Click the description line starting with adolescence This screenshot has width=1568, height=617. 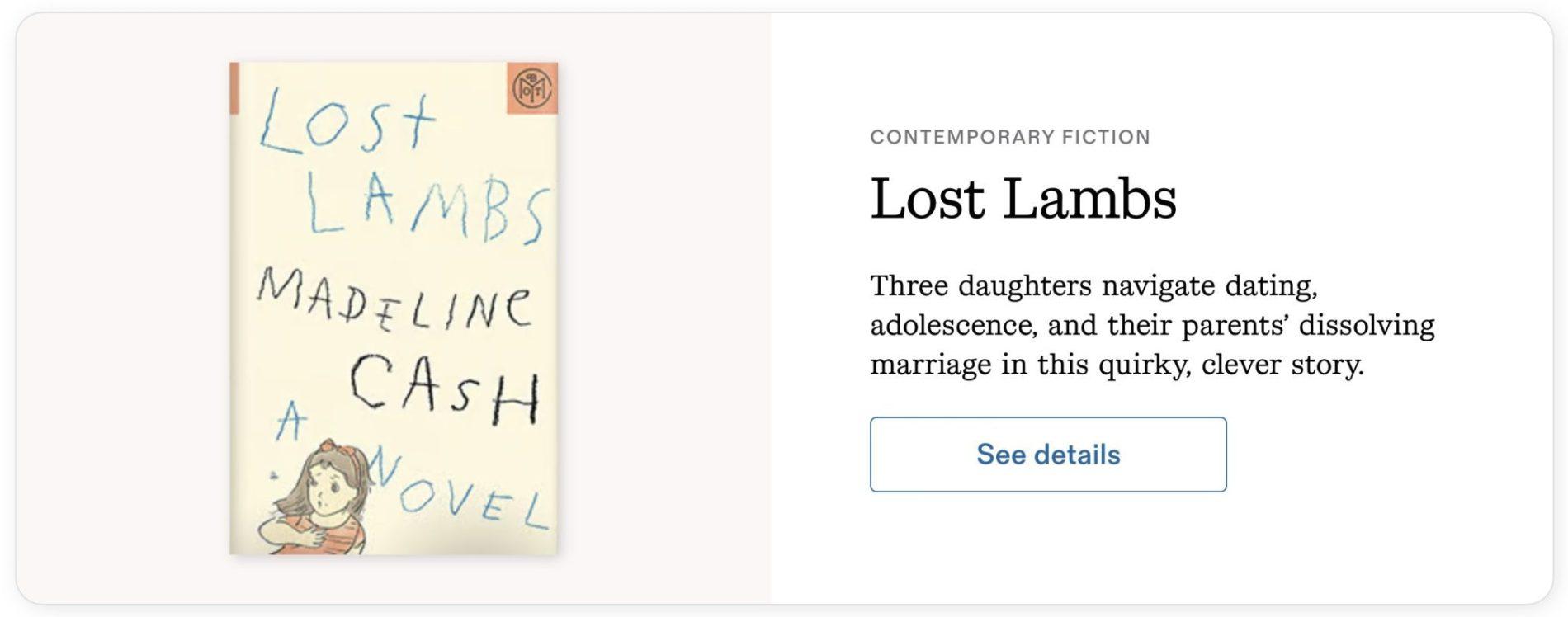pyautogui.click(x=1151, y=325)
